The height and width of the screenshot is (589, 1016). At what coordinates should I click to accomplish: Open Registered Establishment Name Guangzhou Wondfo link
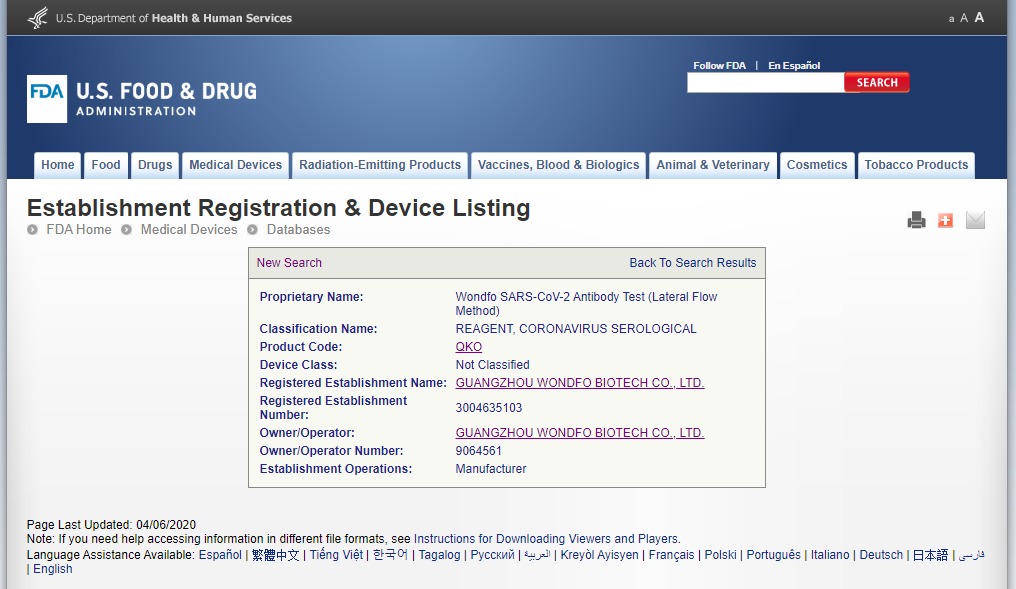579,383
